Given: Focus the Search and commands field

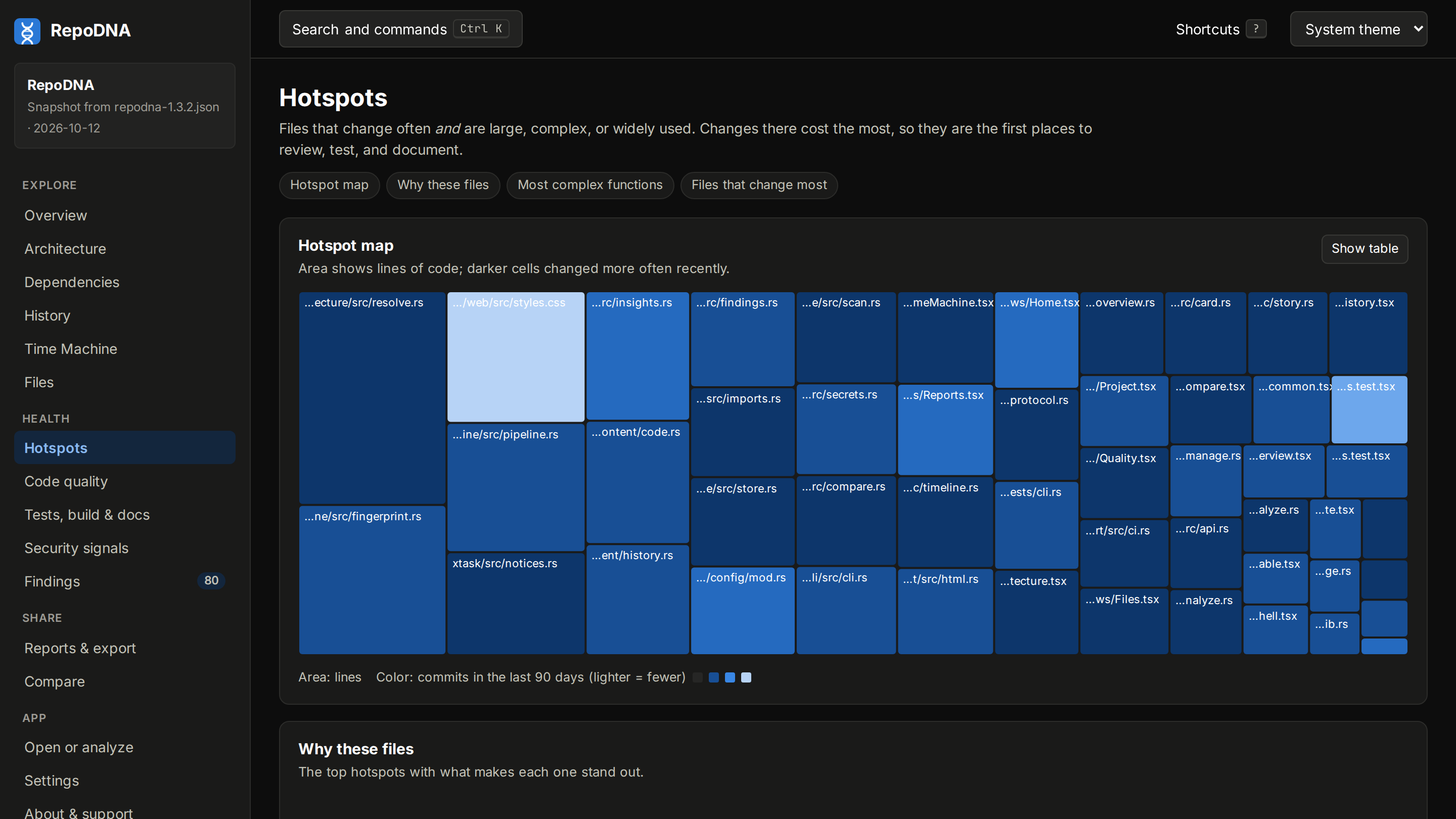Looking at the screenshot, I should (x=400, y=29).
